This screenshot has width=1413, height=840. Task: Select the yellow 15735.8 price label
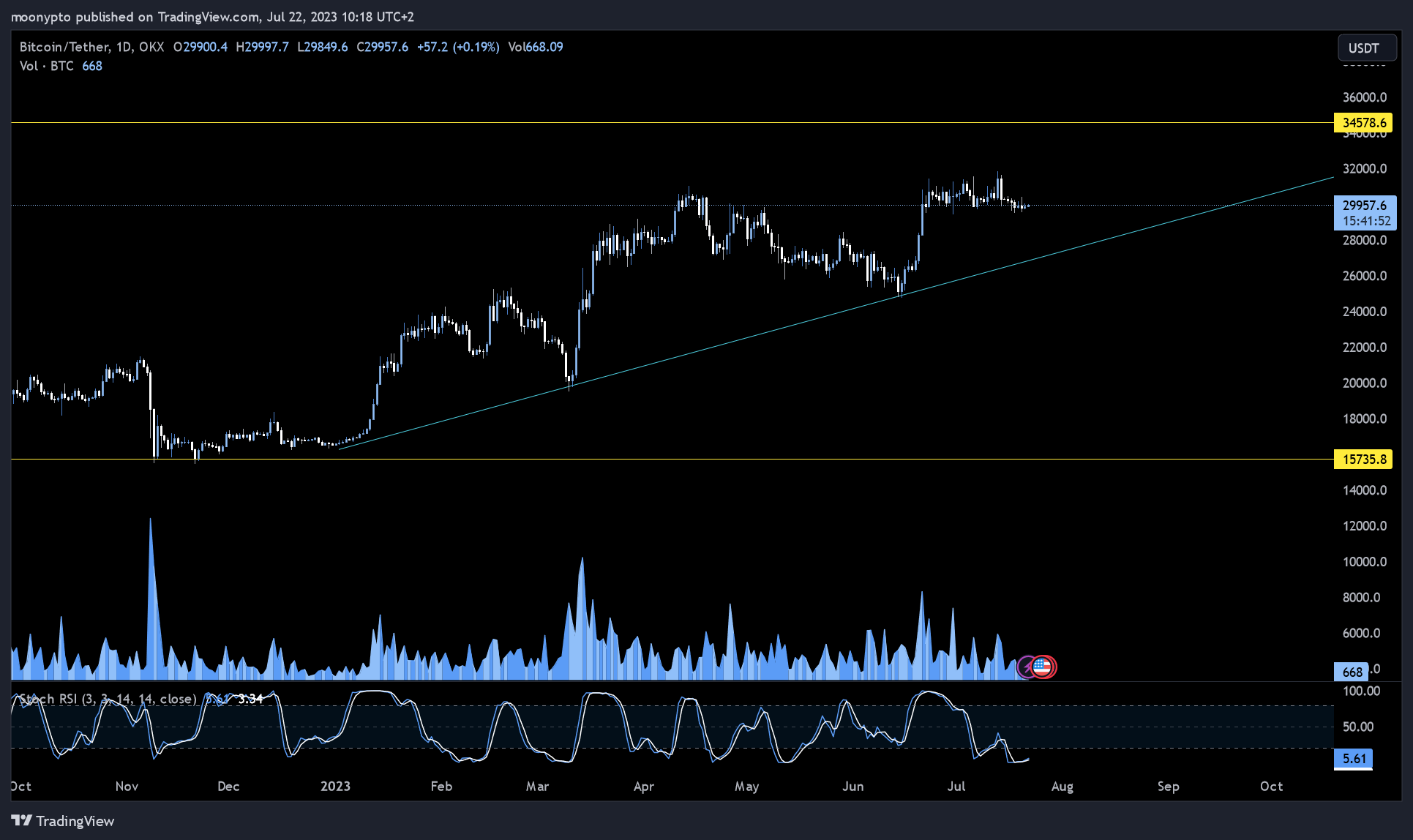[1363, 460]
